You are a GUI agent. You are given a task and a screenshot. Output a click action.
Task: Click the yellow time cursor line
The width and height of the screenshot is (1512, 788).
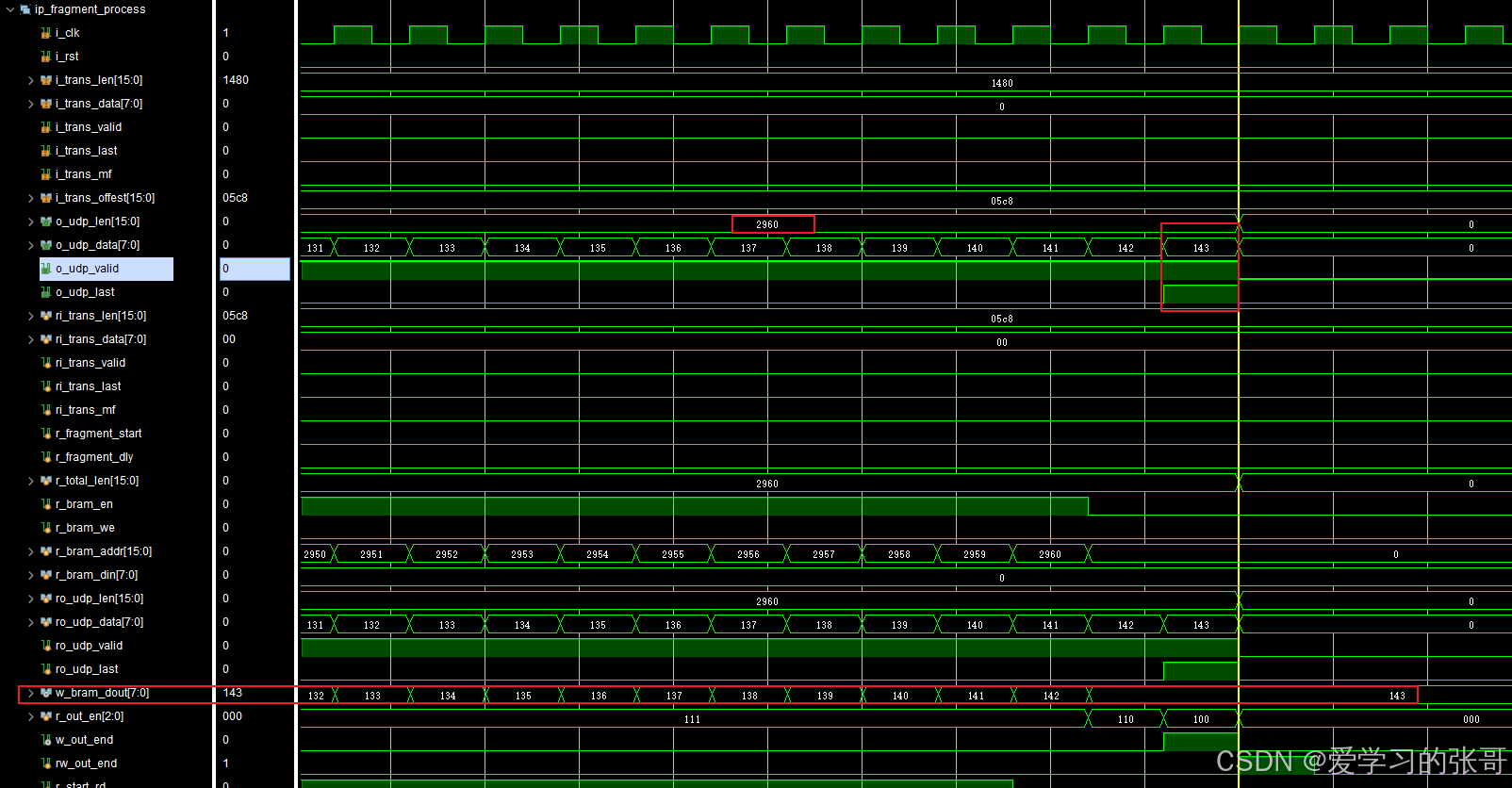[1239, 394]
